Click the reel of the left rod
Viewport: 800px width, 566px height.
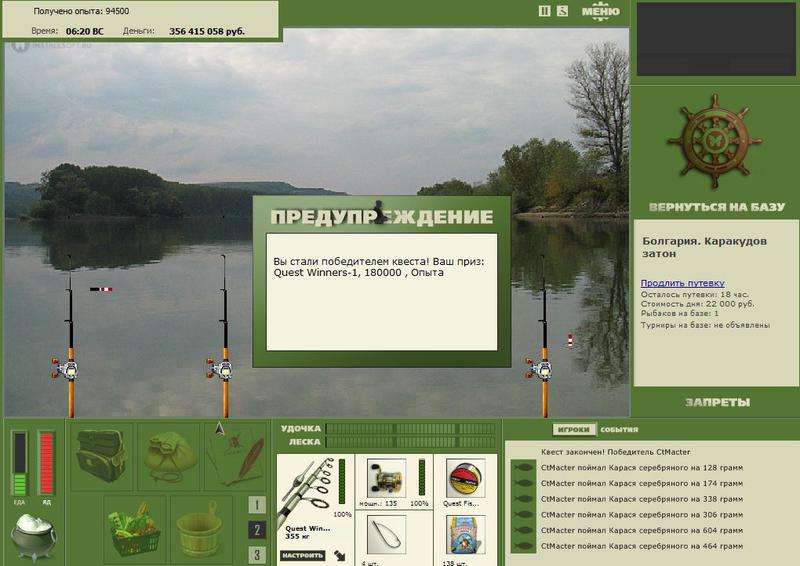point(67,368)
